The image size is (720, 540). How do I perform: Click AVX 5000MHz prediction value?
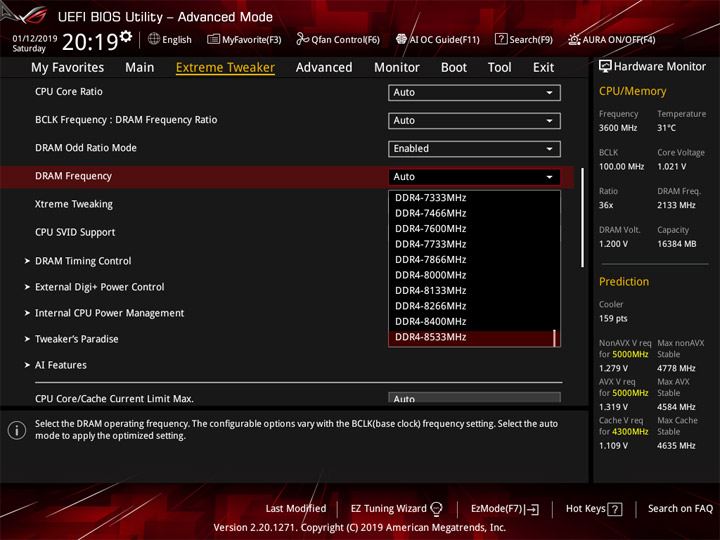click(630, 393)
